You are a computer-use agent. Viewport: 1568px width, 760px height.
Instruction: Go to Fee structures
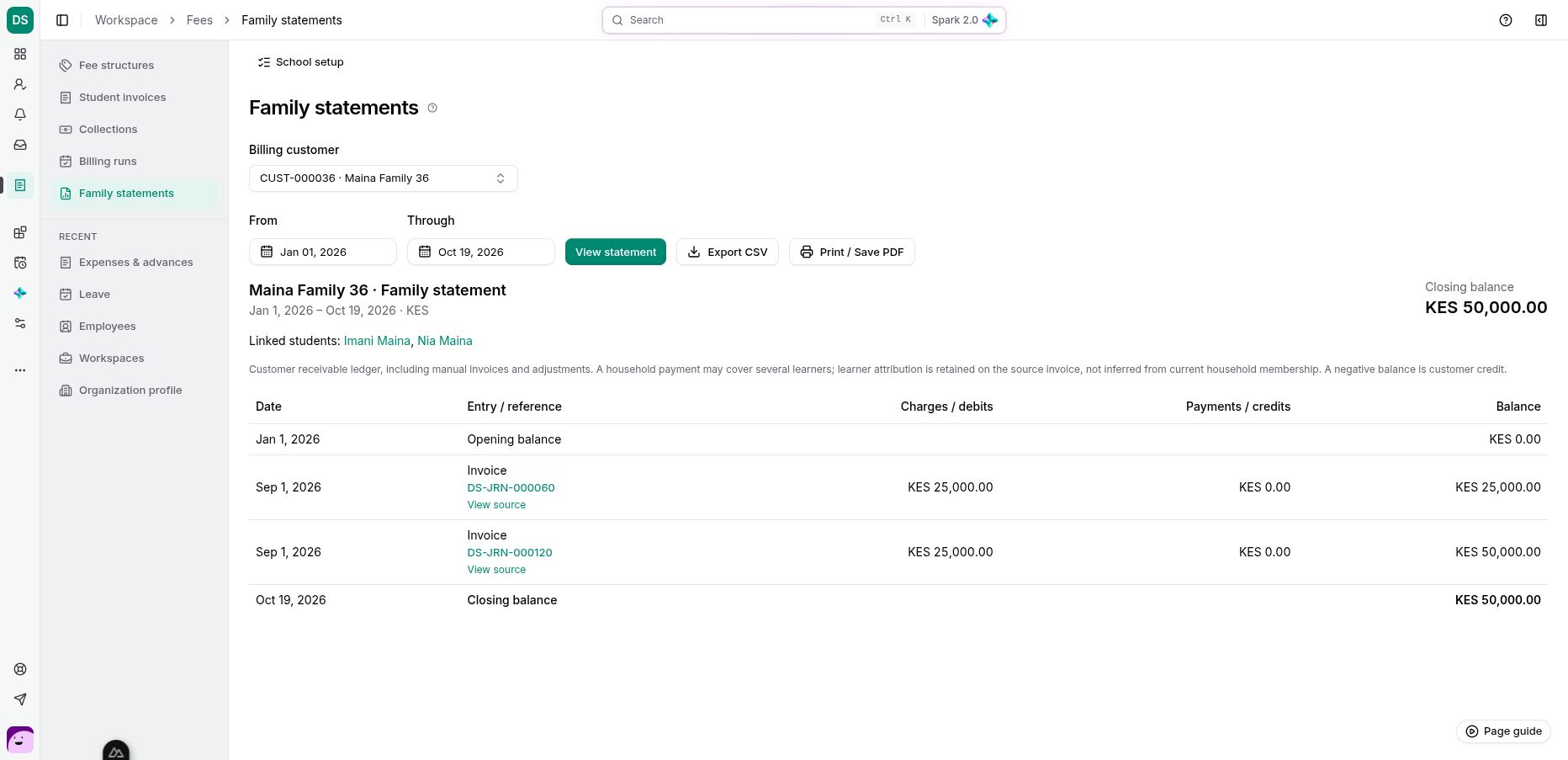click(x=134, y=66)
